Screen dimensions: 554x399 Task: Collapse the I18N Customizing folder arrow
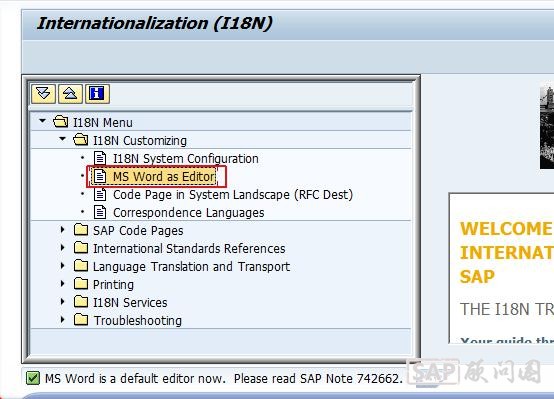(x=63, y=139)
